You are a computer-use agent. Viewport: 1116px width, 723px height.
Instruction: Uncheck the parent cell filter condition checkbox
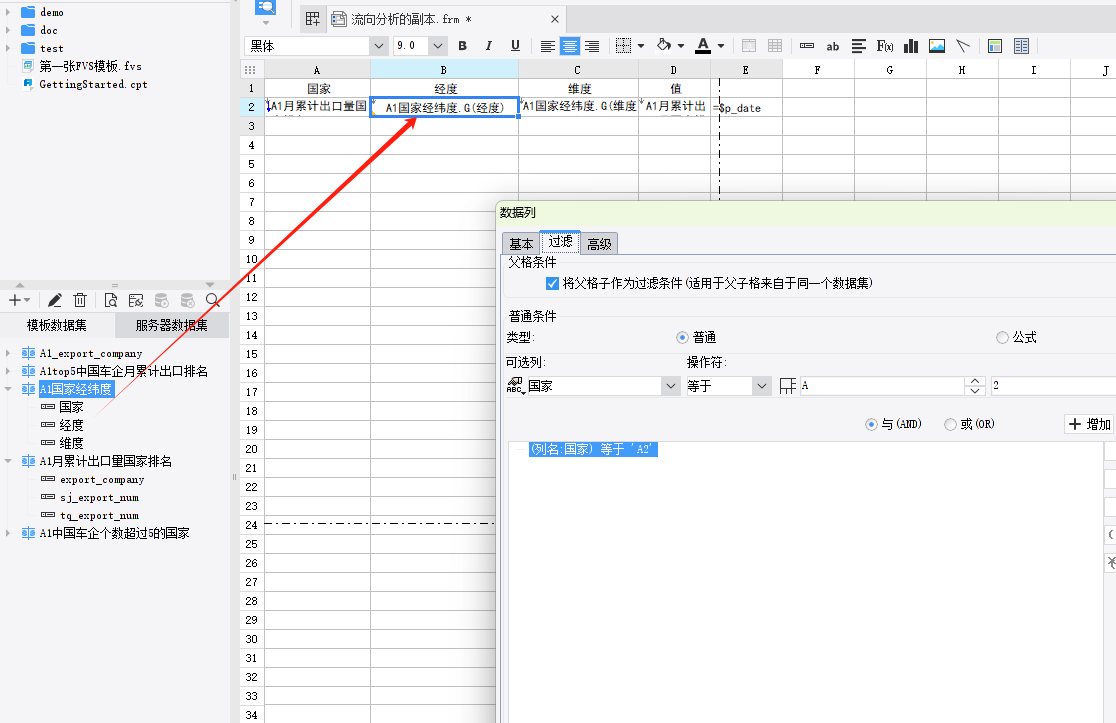click(x=552, y=284)
